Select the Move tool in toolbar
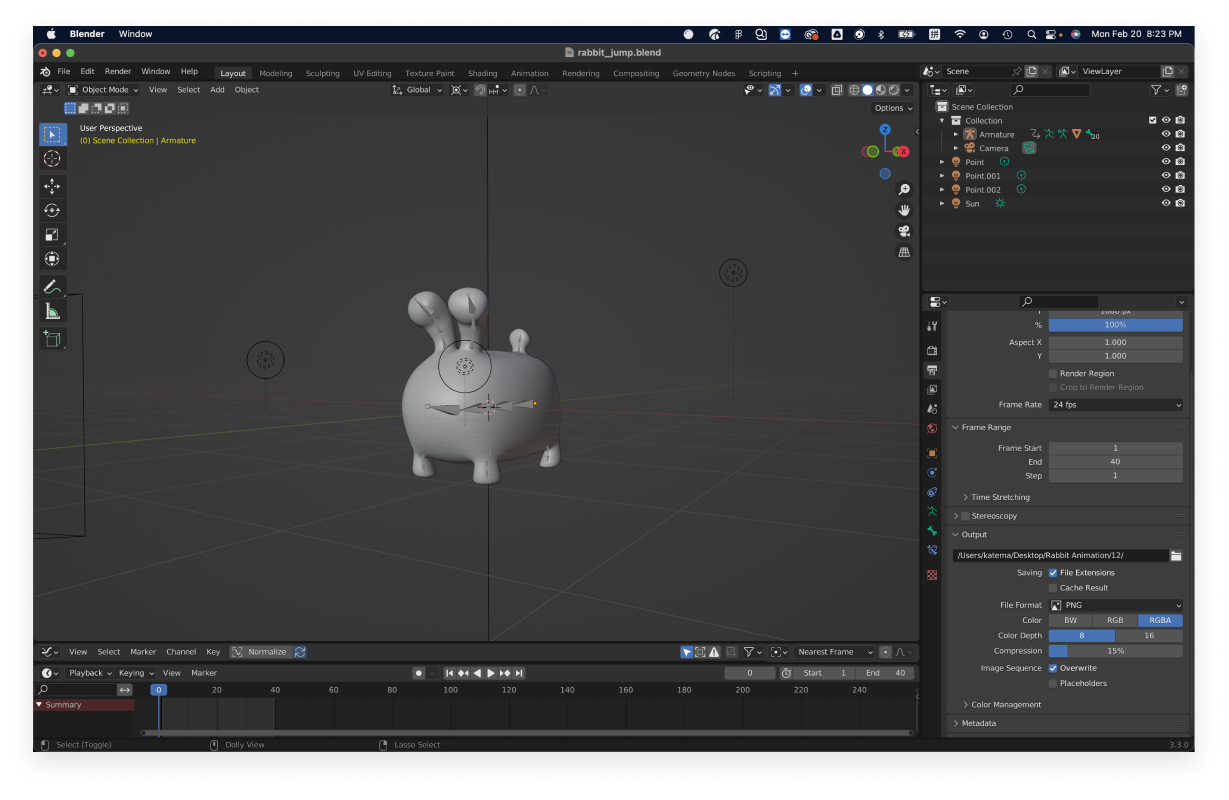1229x800 pixels. pos(52,186)
